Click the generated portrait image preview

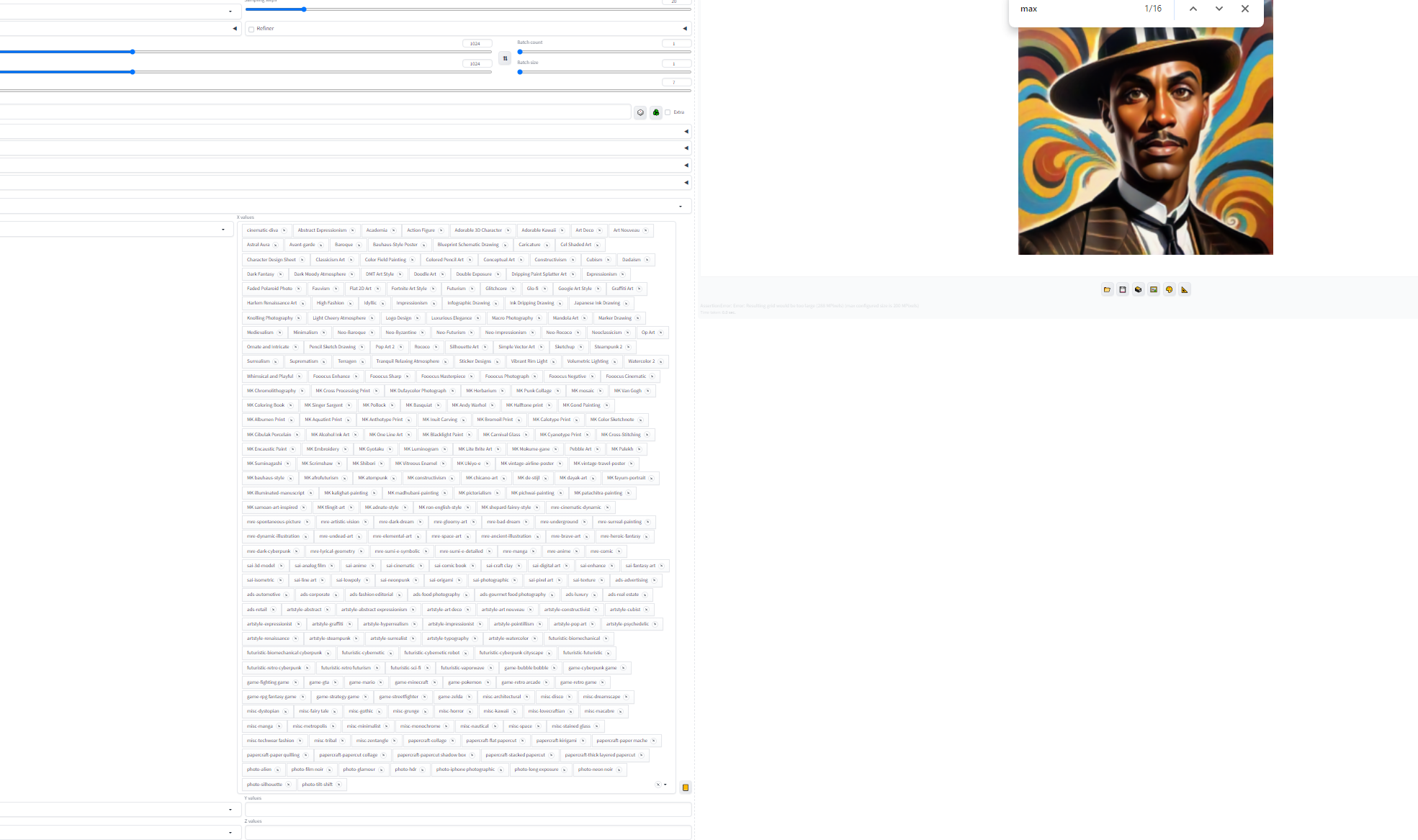(1145, 140)
